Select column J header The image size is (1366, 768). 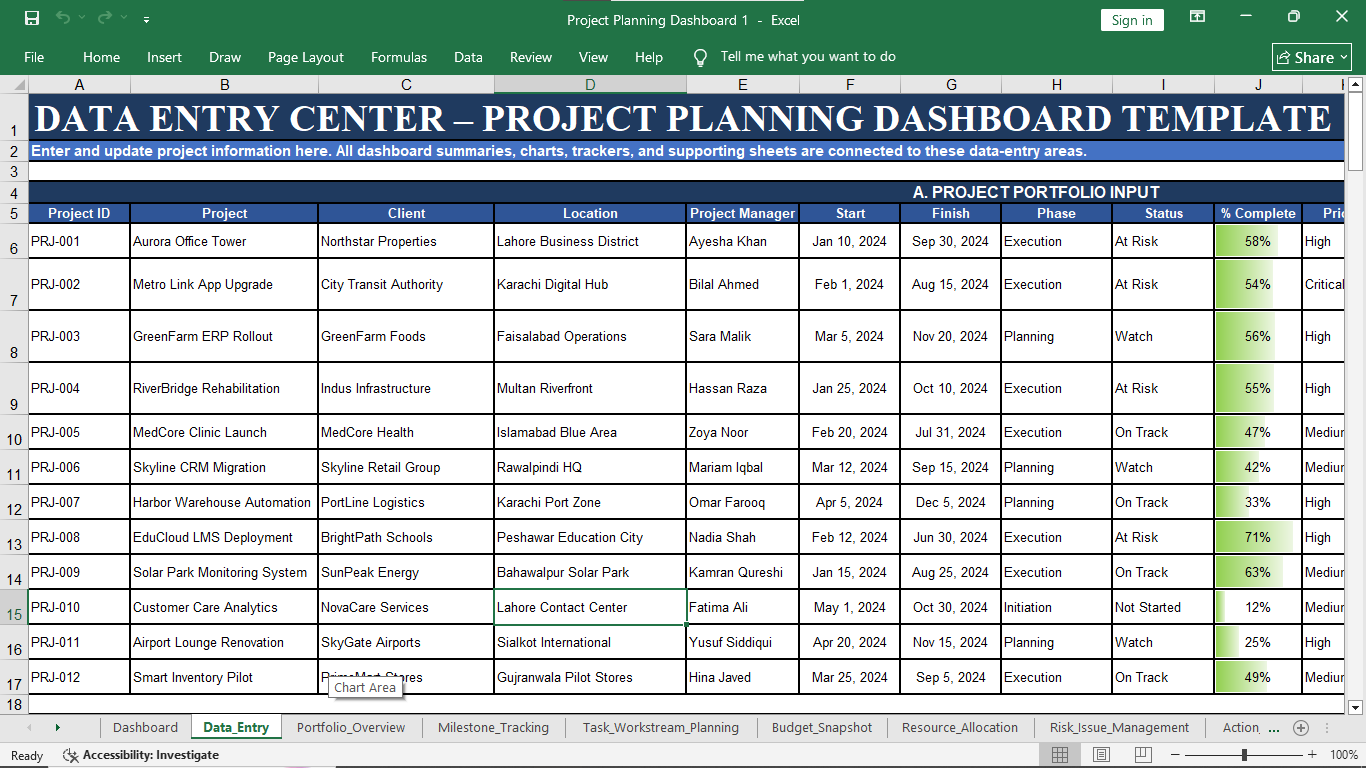point(1258,85)
